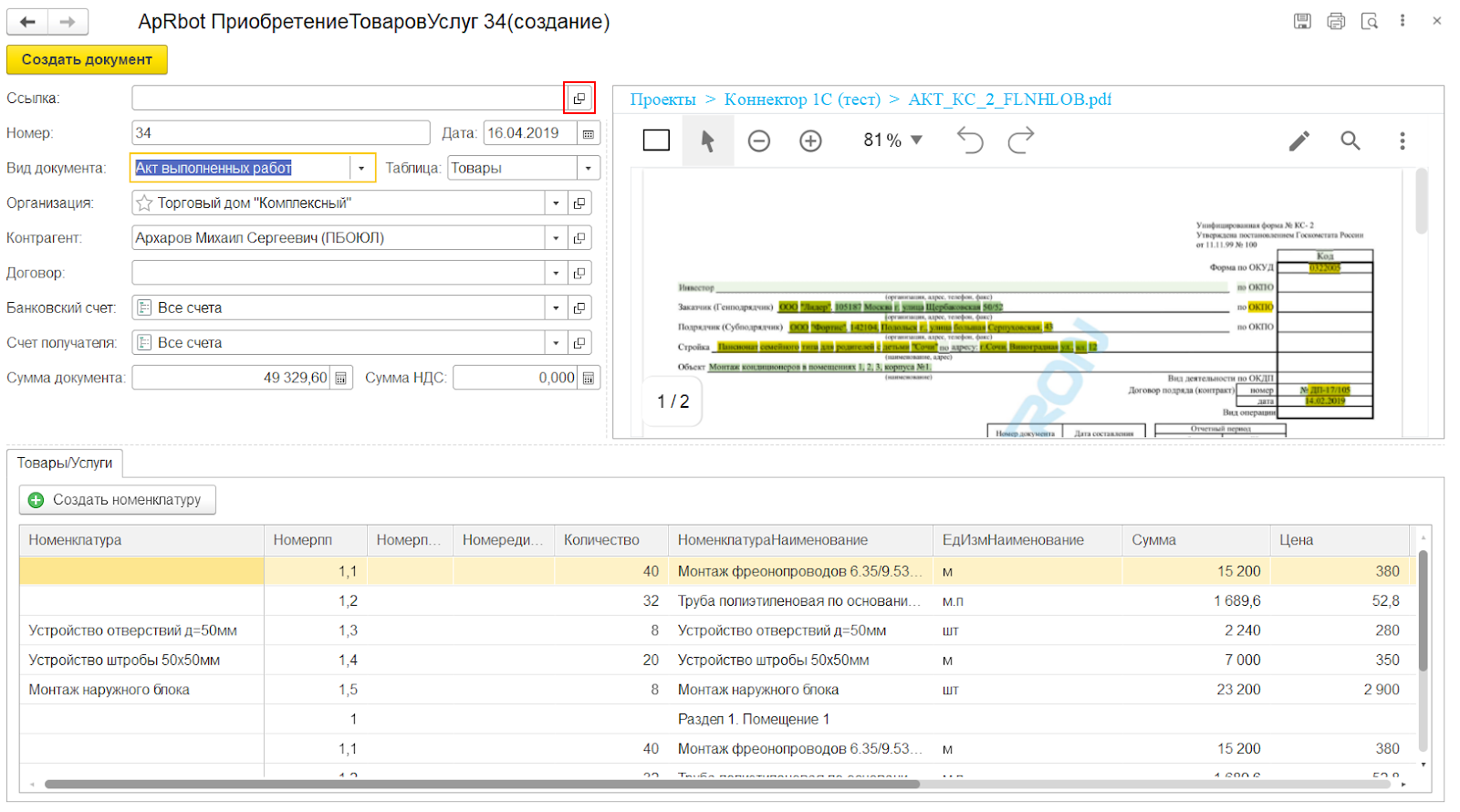Viewport: 1460px width, 812px height.
Task: Open the 81 % zoom level dropdown
Action: tap(893, 141)
